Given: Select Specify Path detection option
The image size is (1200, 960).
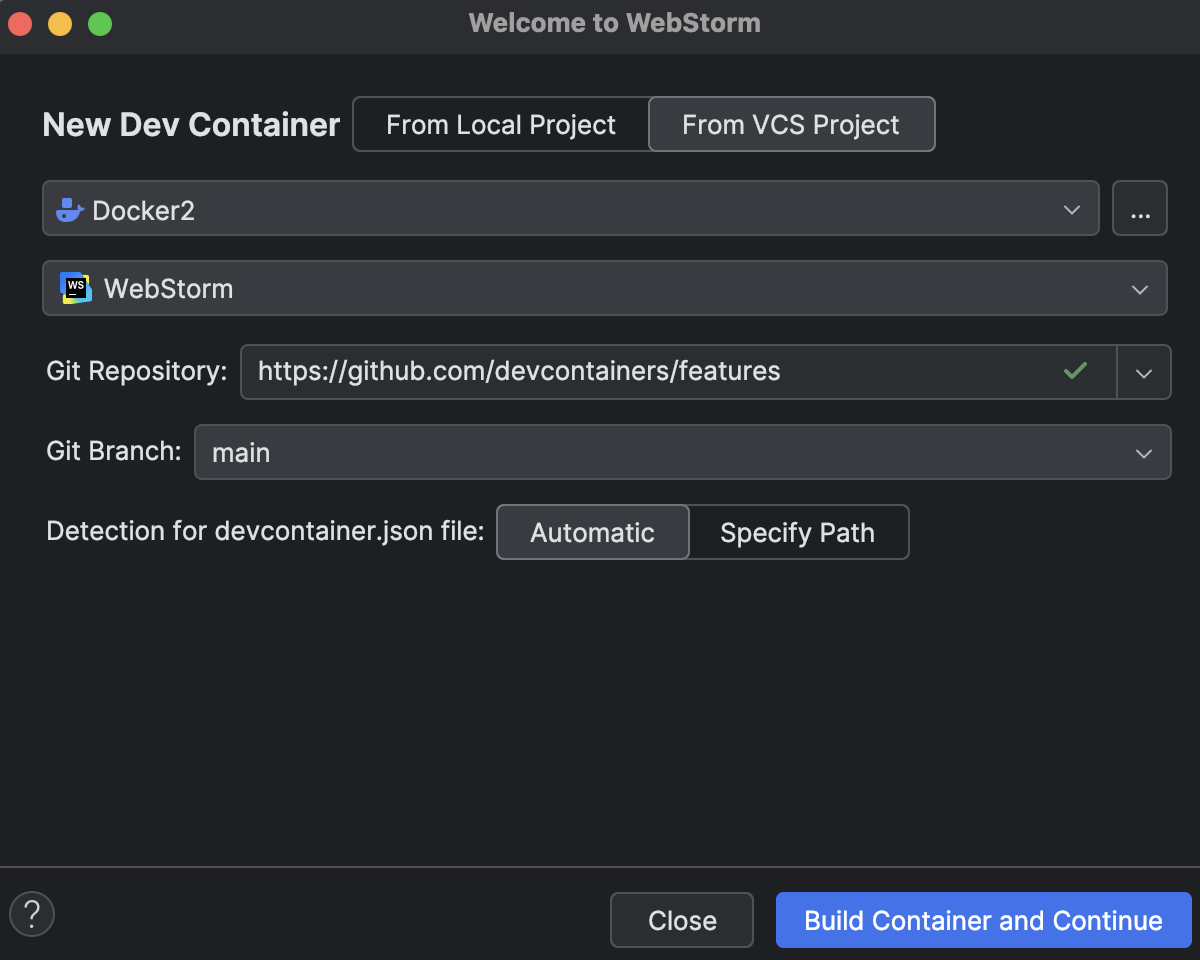Looking at the screenshot, I should [798, 532].
